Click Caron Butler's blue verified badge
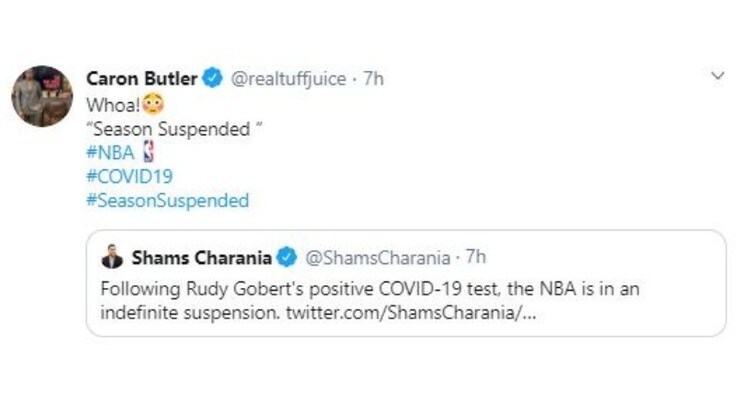The height and width of the screenshot is (414, 736). (x=213, y=78)
